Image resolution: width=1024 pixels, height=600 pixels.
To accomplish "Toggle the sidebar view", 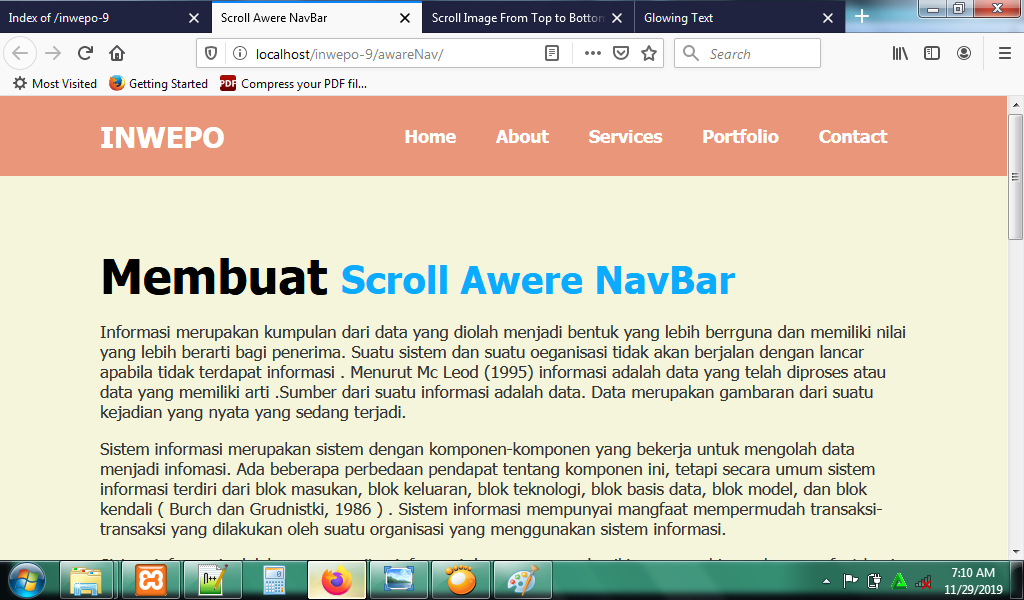I will click(x=932, y=53).
